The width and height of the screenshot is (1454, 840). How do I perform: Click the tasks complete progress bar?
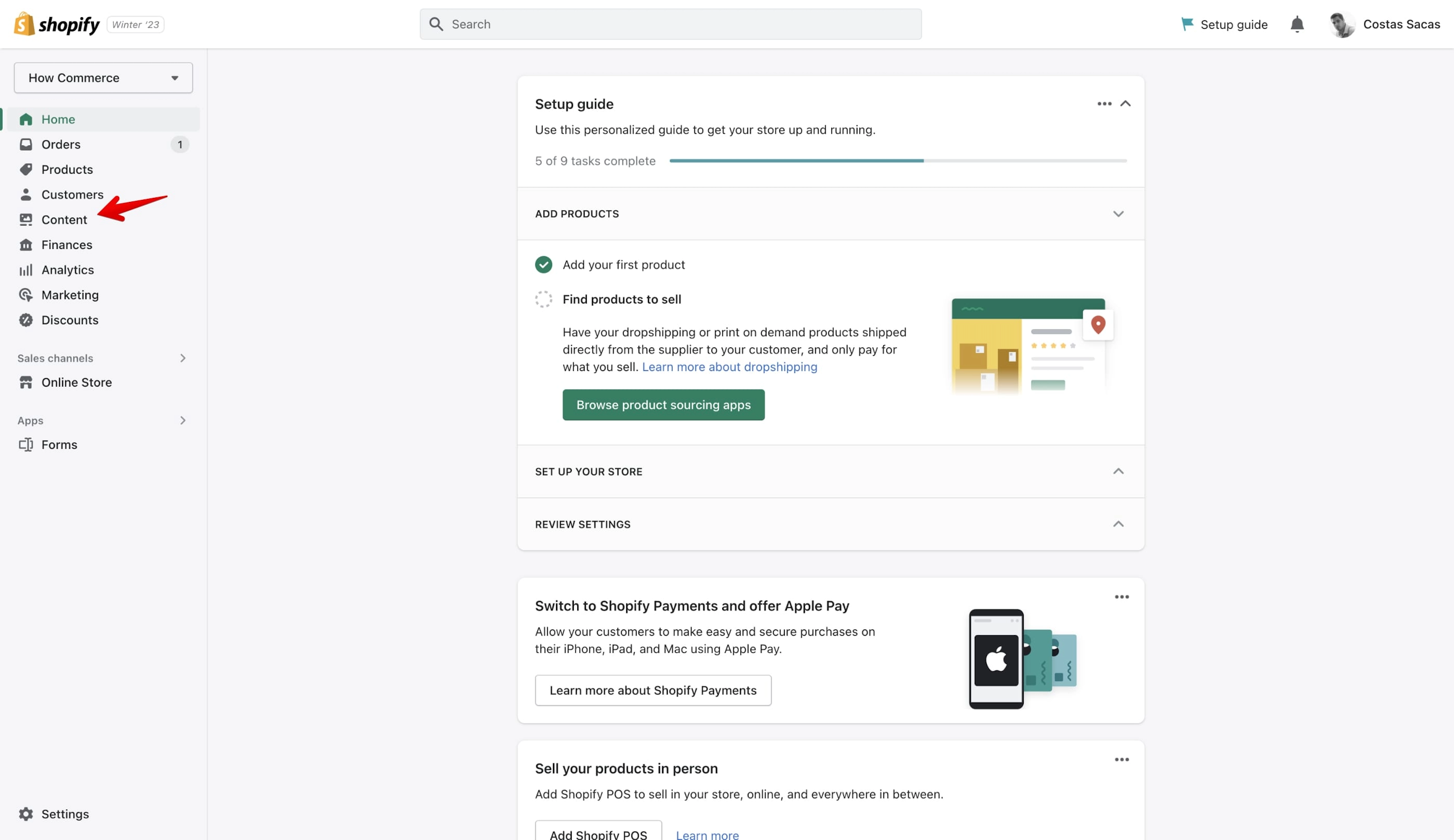tap(898, 161)
